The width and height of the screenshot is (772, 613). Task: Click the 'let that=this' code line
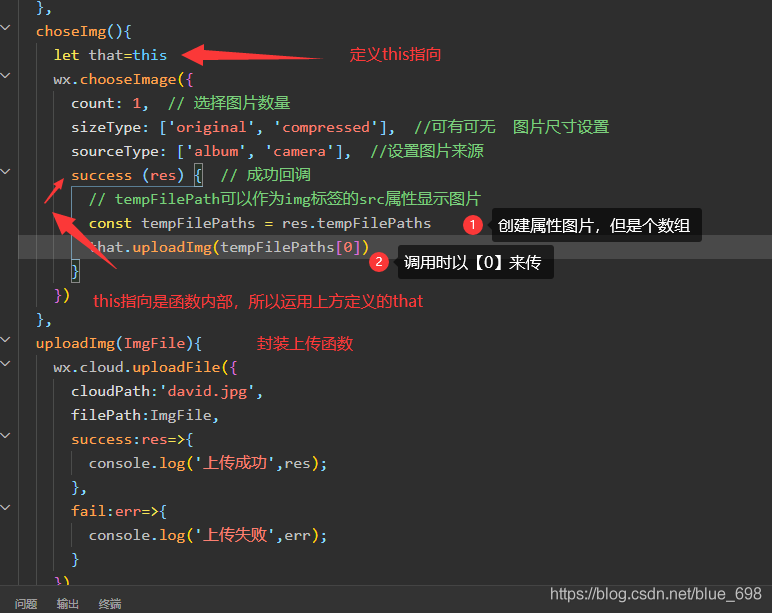[x=110, y=55]
